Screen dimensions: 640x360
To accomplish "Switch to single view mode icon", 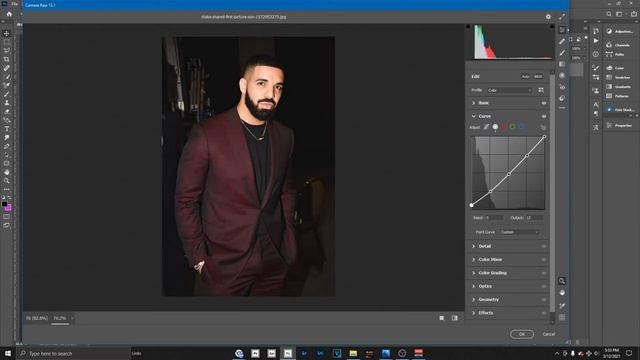I will [x=442, y=318].
